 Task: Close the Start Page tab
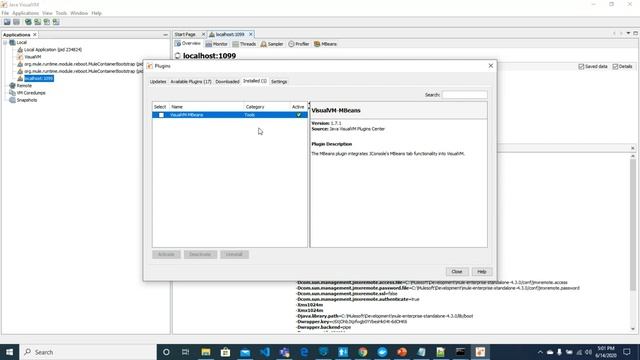(203, 34)
